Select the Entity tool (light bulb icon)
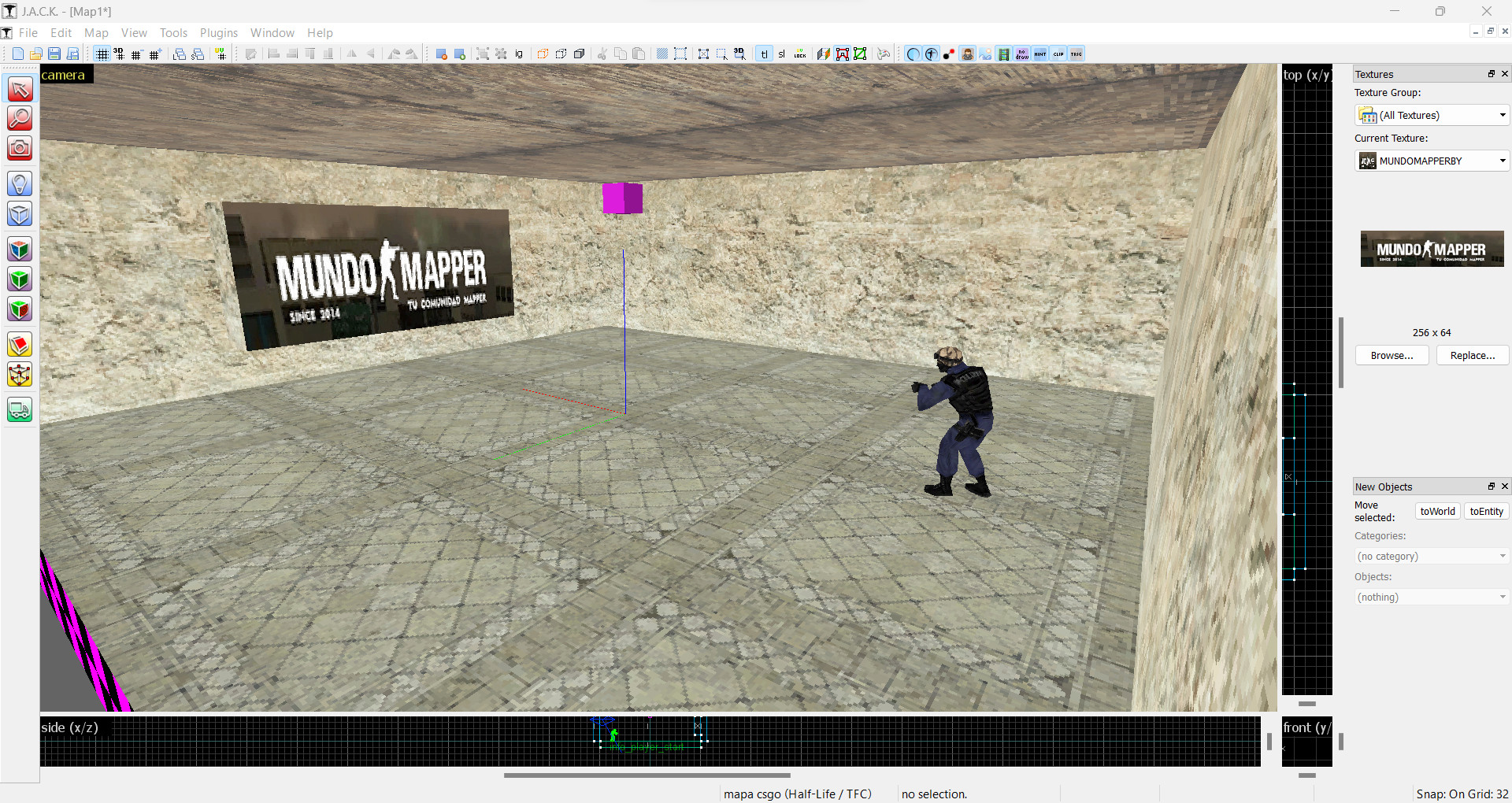 click(19, 183)
